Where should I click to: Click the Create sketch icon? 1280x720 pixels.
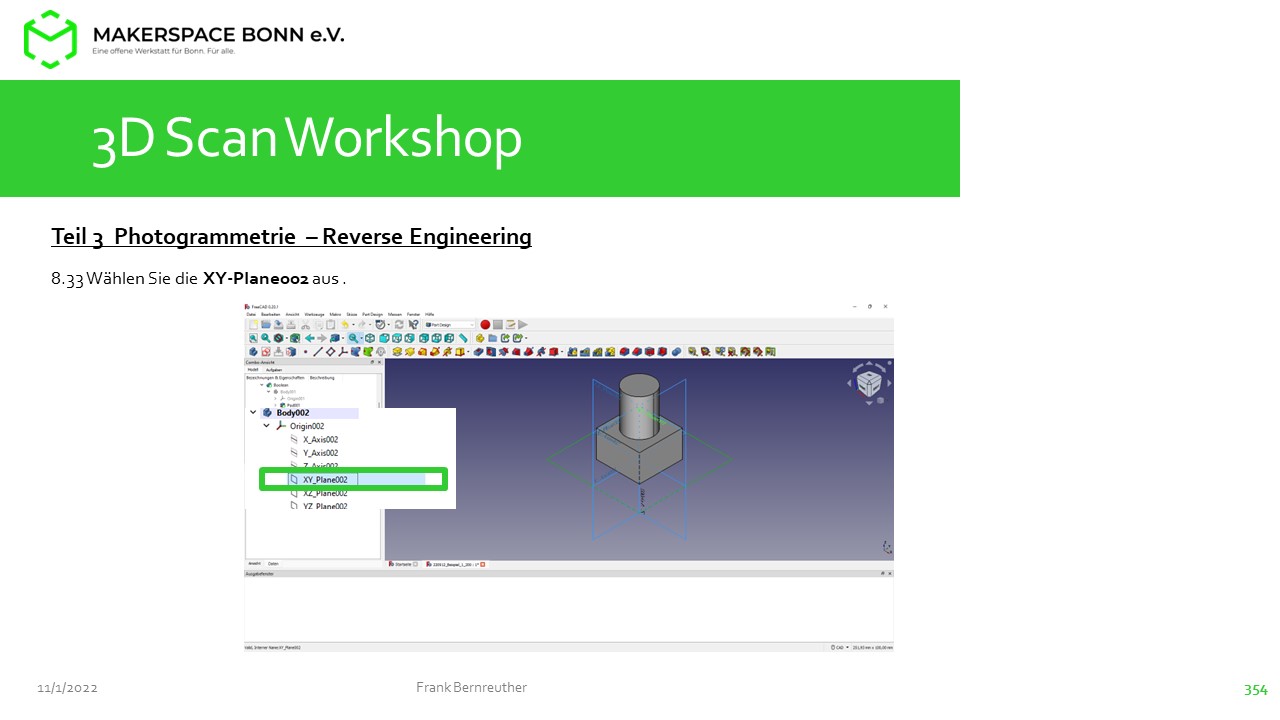click(266, 351)
